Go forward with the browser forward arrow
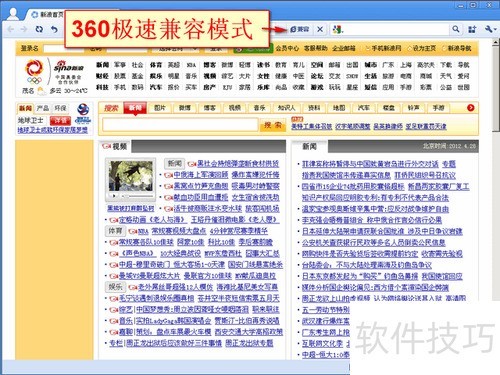 coord(24,29)
